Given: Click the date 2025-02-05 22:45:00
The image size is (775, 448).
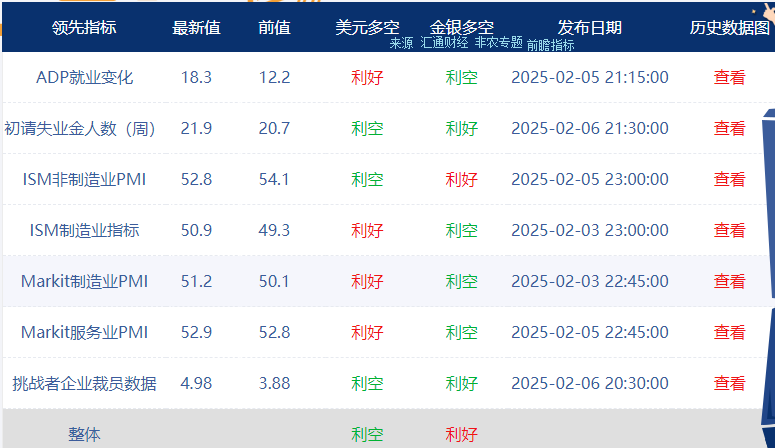Looking at the screenshot, I should 590,332.
